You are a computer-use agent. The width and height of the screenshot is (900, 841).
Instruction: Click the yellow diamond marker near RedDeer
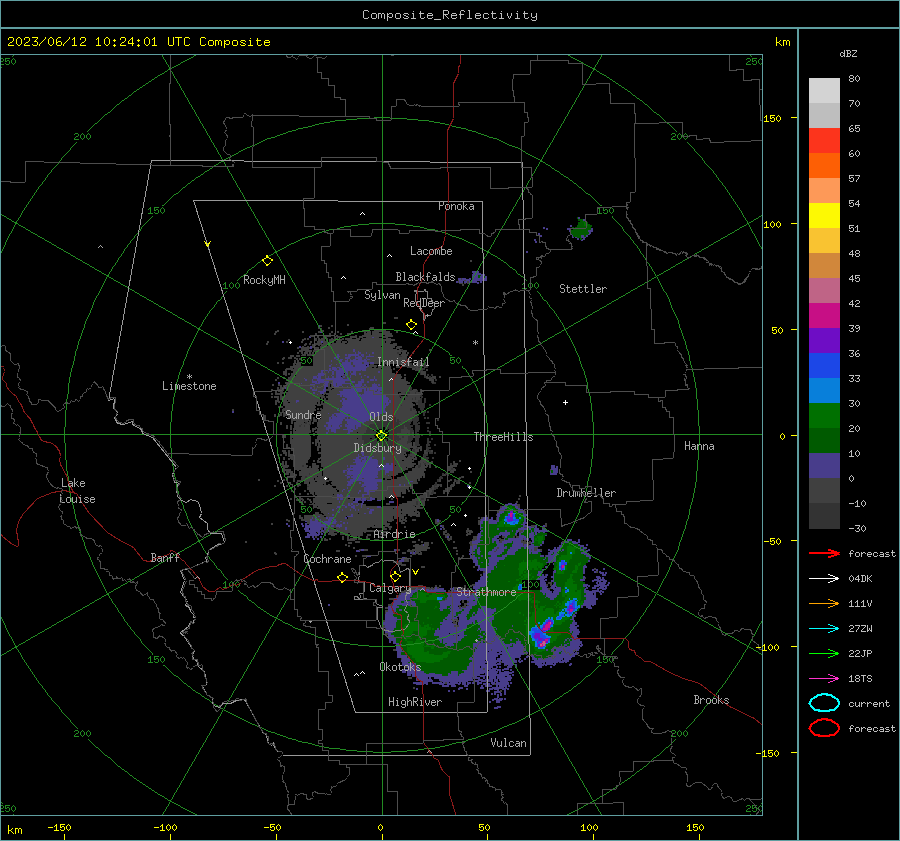412,325
